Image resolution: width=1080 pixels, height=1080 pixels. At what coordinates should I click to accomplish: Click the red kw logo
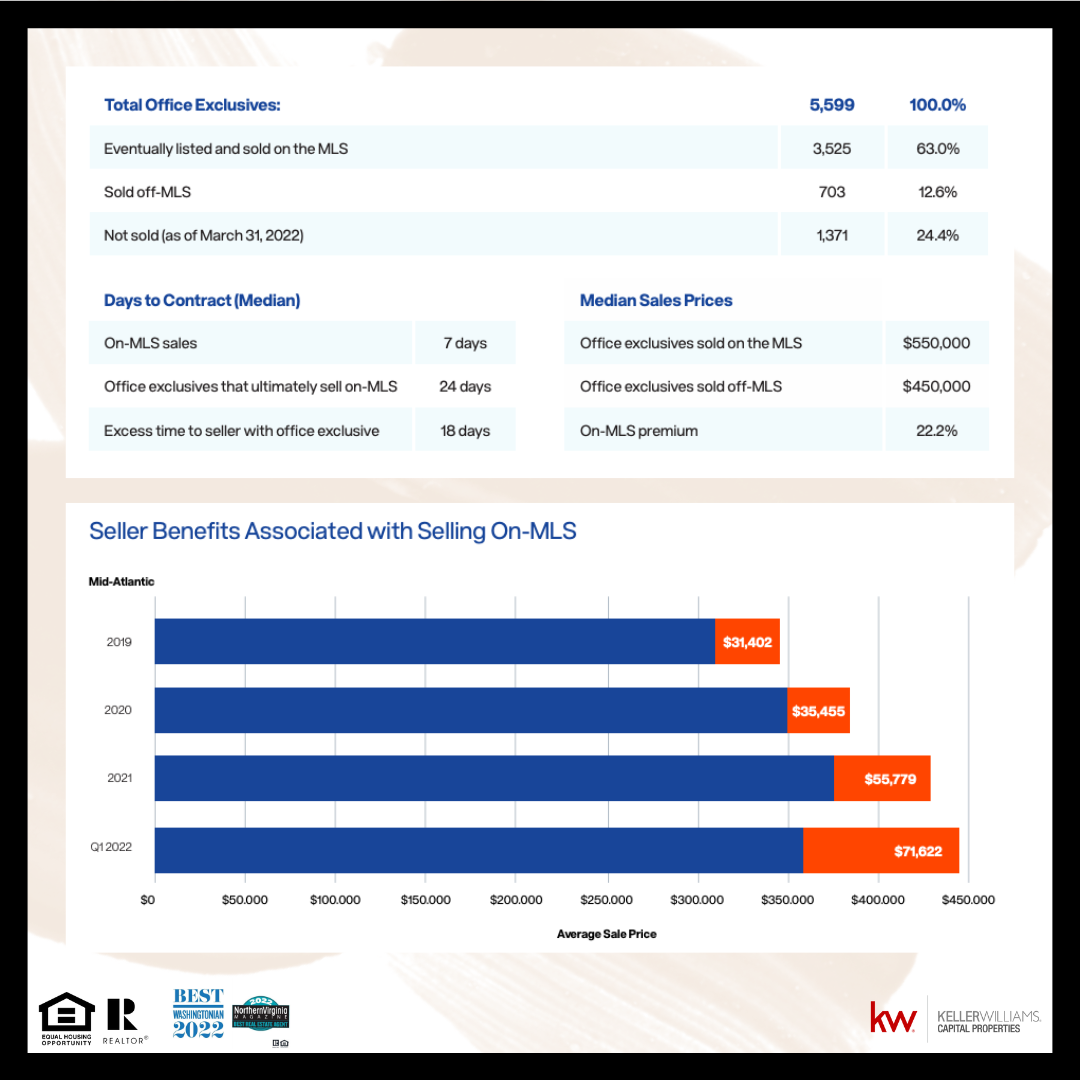pyautogui.click(x=893, y=1017)
